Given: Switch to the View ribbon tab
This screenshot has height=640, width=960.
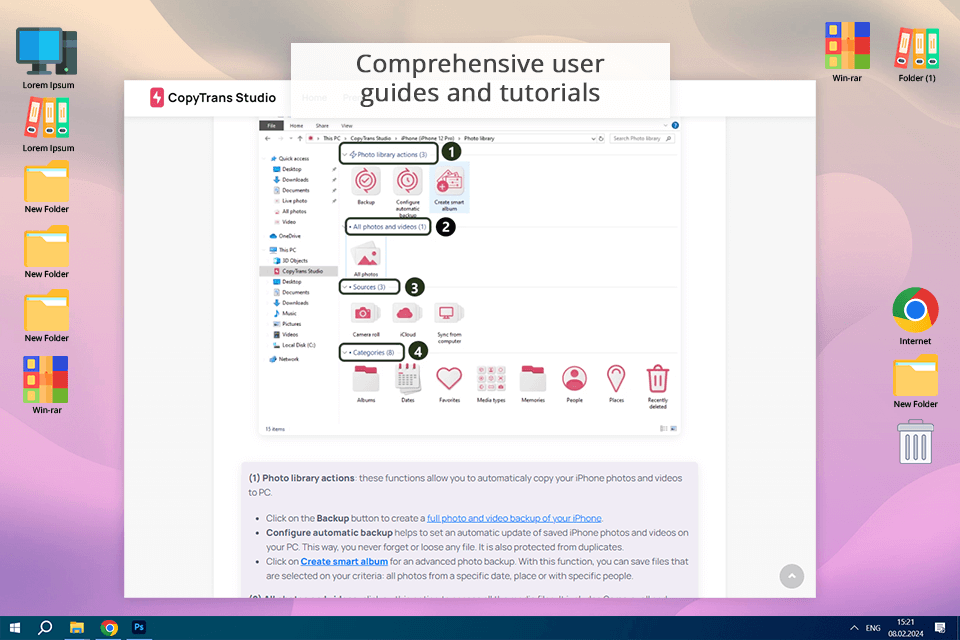Looking at the screenshot, I should [x=347, y=126].
